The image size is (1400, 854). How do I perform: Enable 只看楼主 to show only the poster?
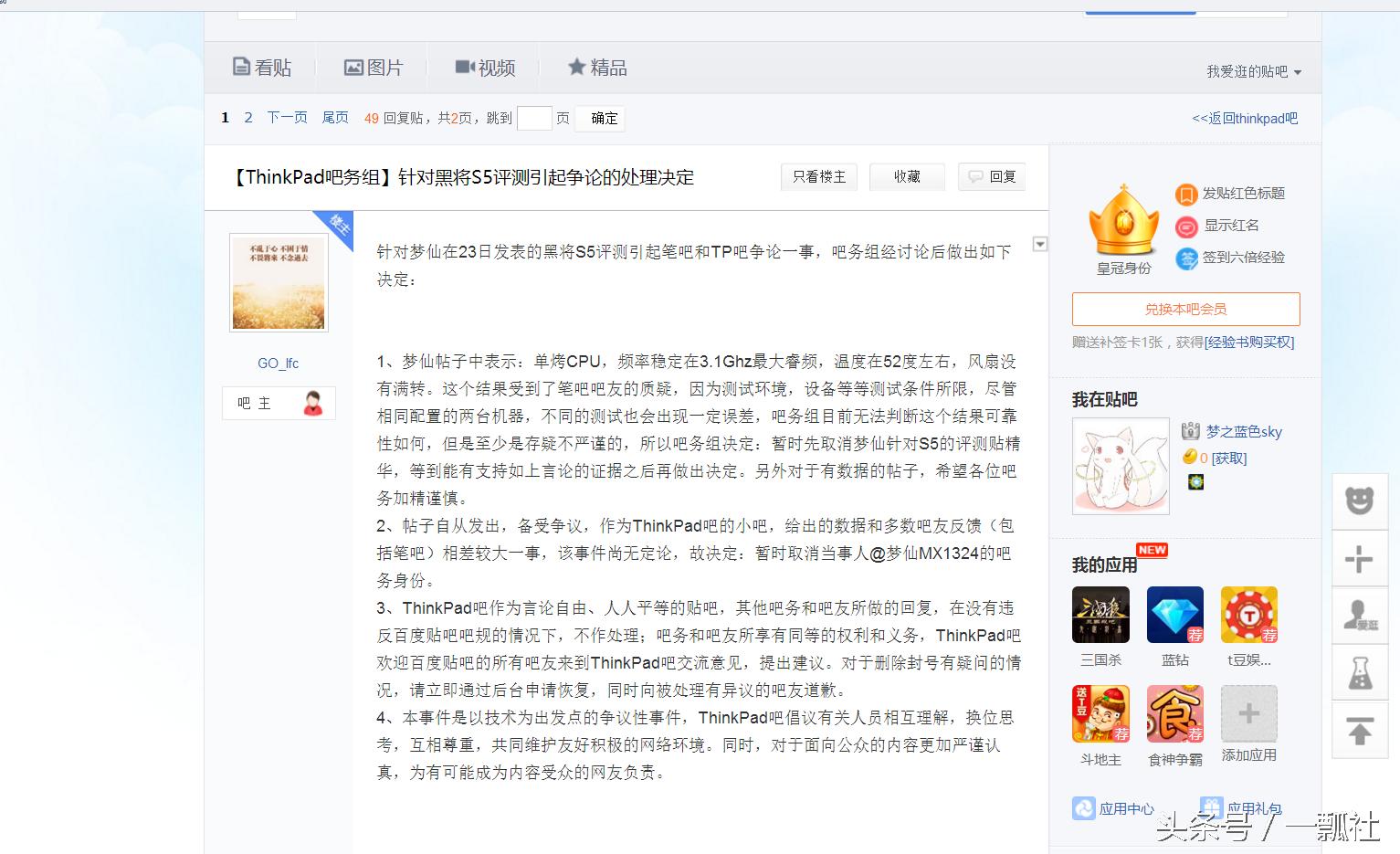point(819,177)
